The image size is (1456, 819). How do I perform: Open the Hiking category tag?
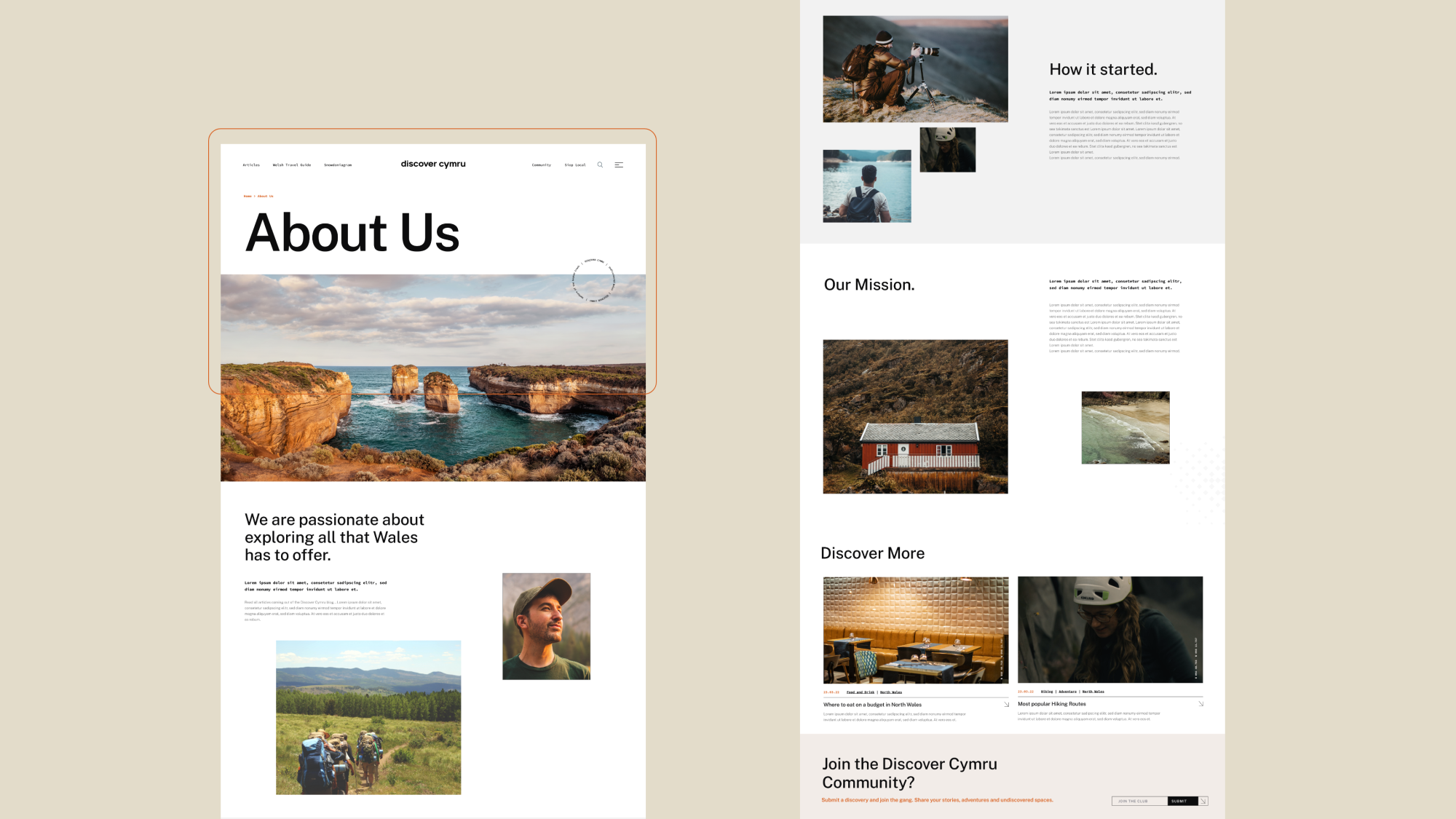[1047, 692]
